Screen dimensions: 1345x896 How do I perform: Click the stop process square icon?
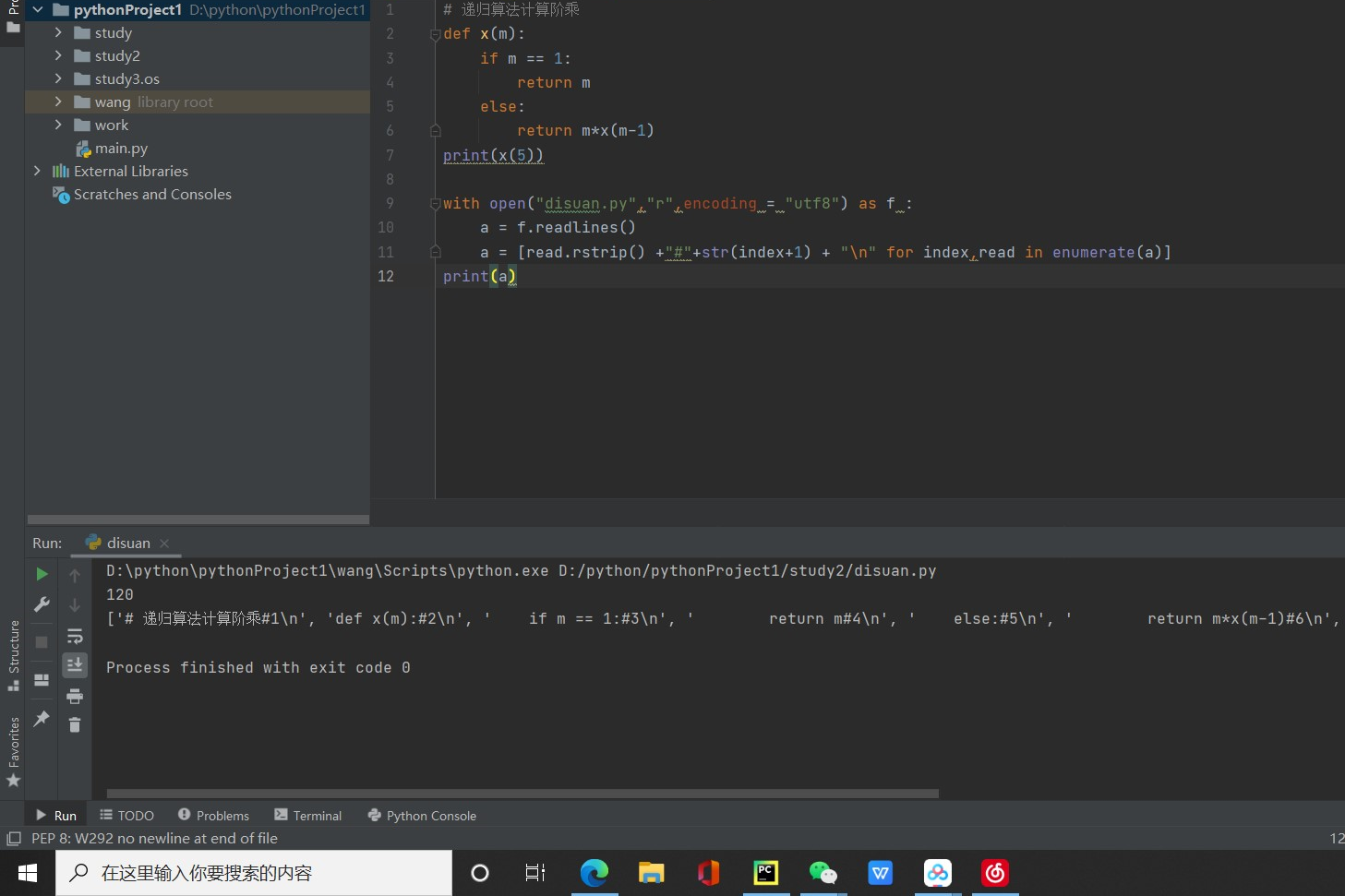[42, 641]
